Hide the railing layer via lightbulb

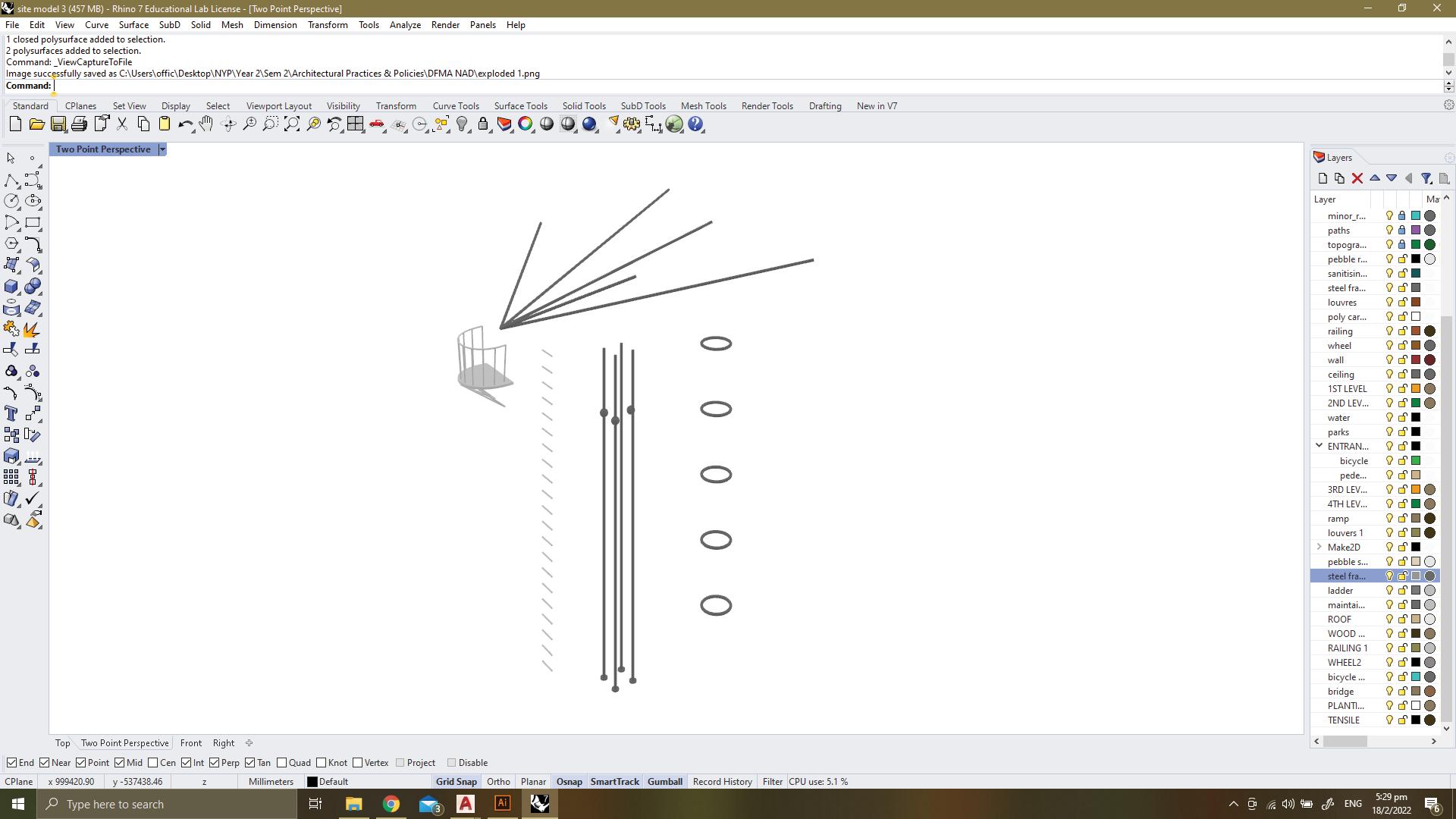point(1389,331)
